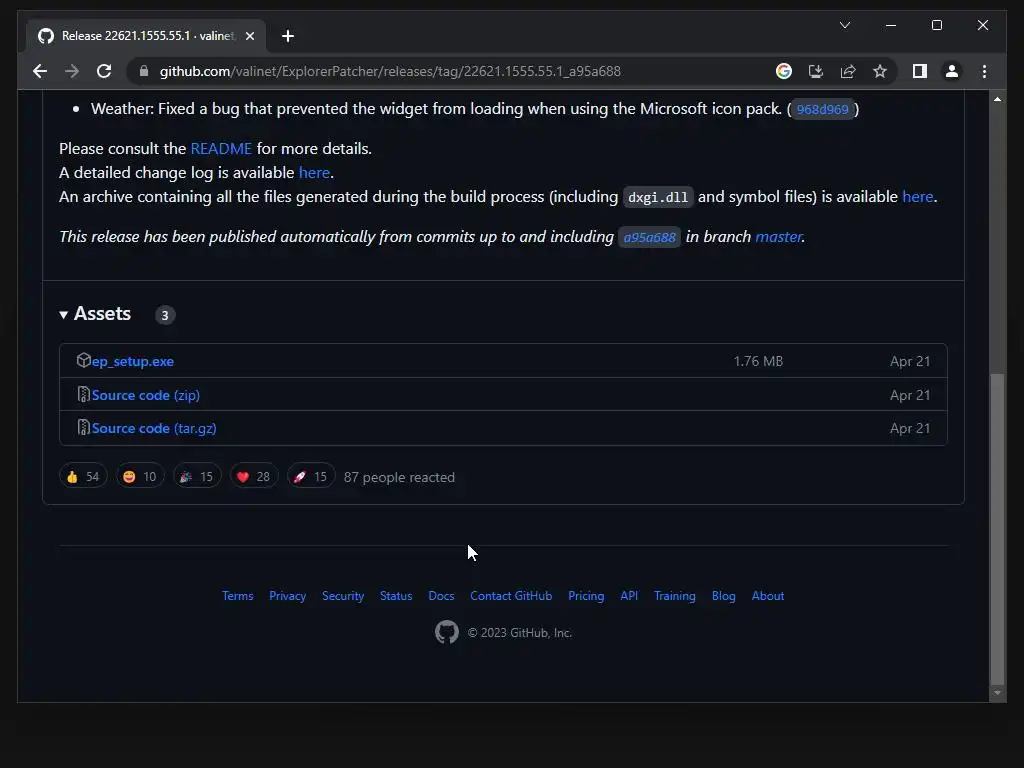
Task: Click the zip file icon beside Source code (zip)
Action: (83, 394)
